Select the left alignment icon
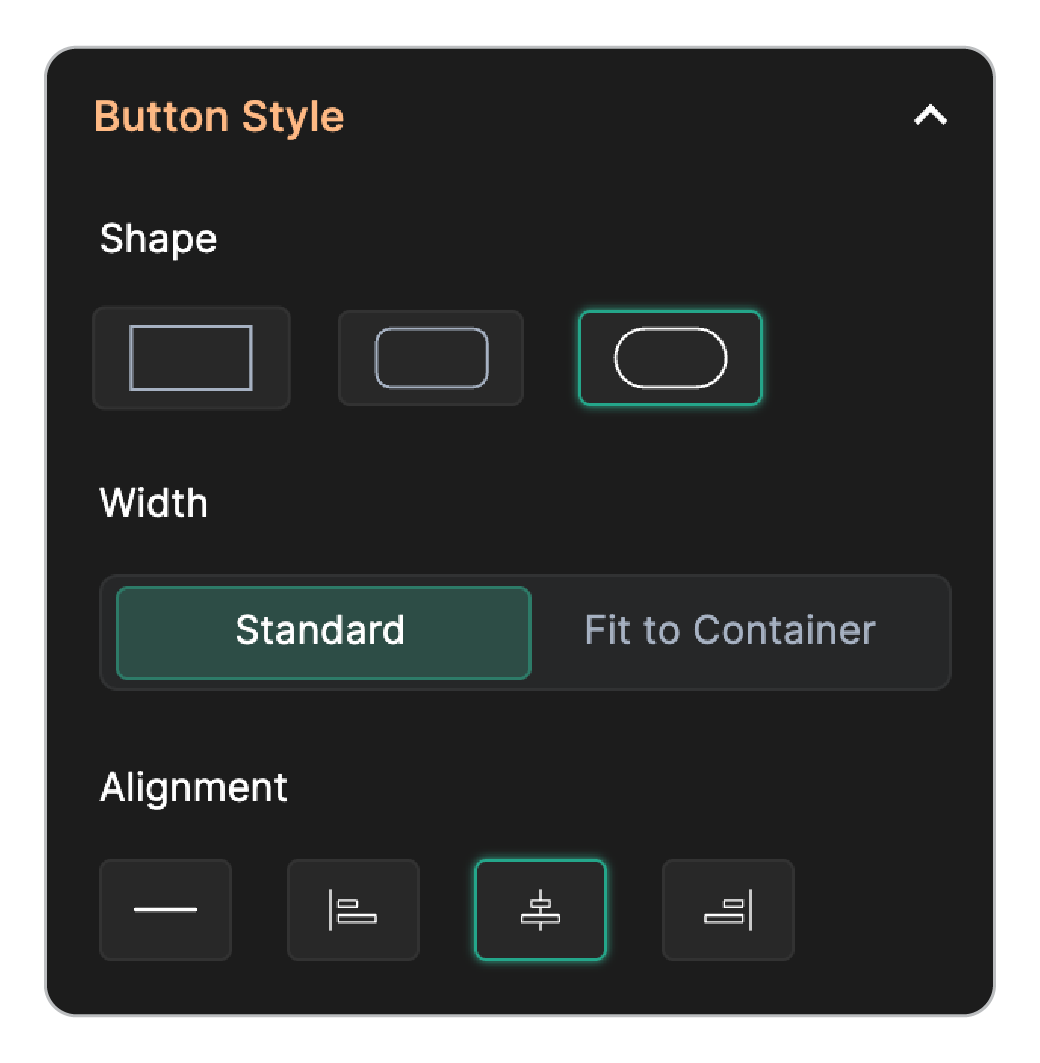Image resolution: width=1040 pixels, height=1063 pixels. pos(353,909)
